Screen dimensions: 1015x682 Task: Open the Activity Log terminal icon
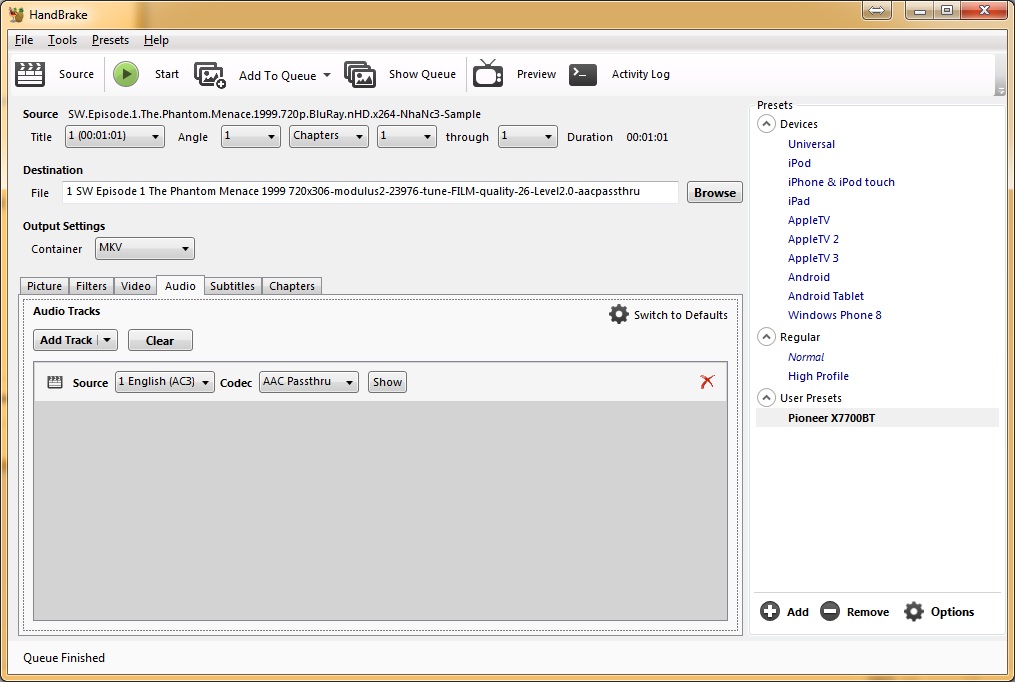point(583,74)
